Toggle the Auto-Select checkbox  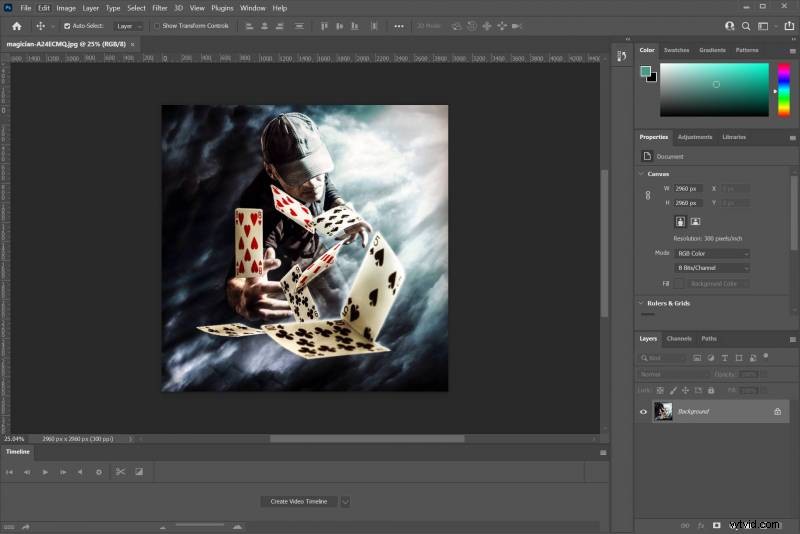[x=67, y=26]
